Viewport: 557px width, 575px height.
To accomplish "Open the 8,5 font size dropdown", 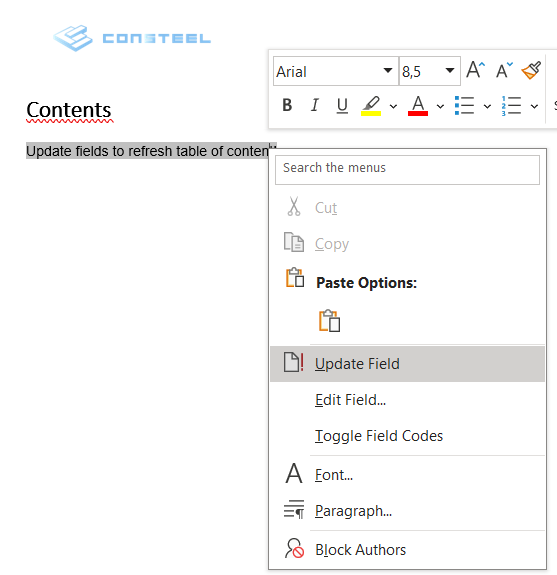I will point(450,70).
